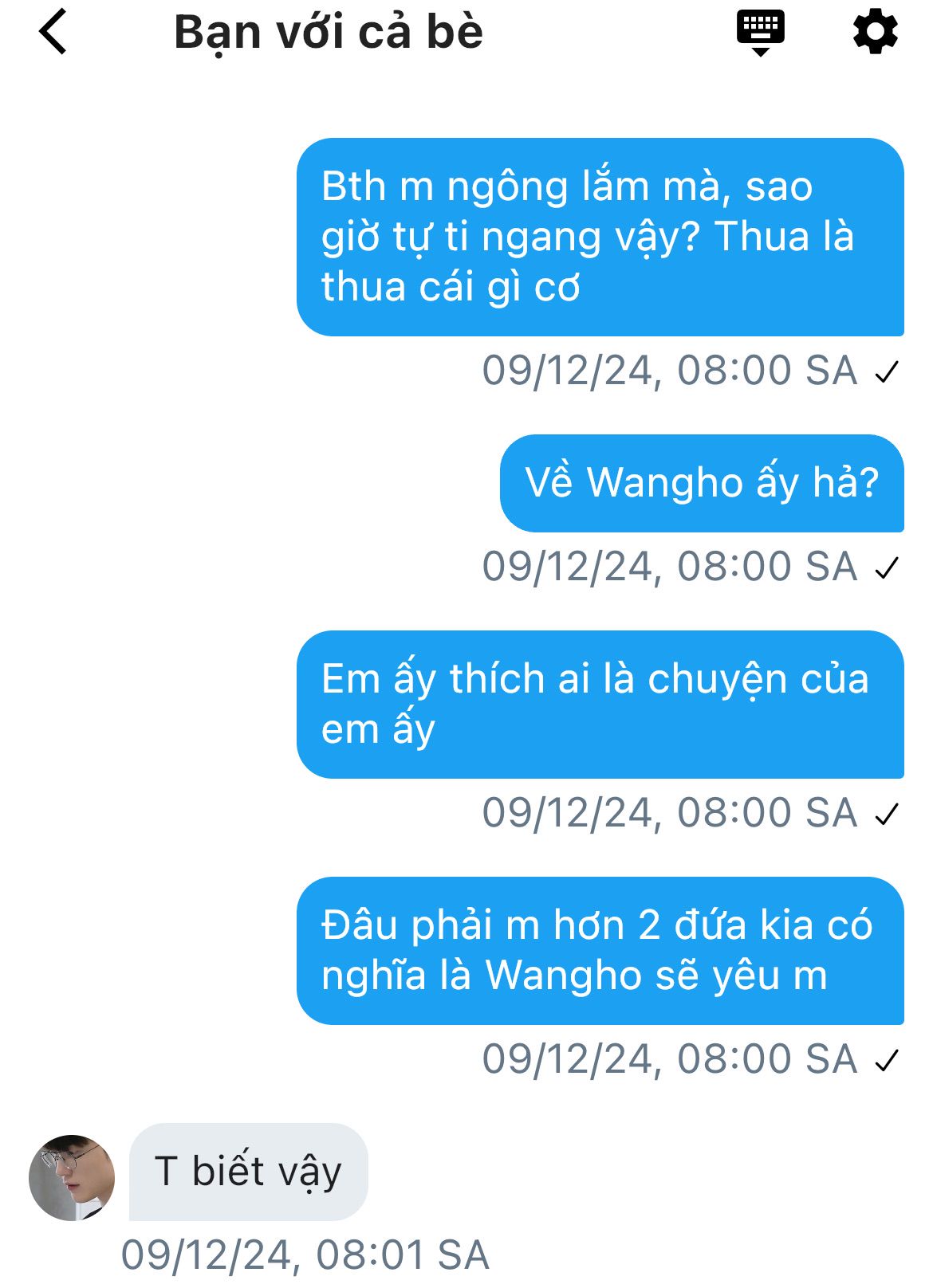
Task: Tap the back arrow icon
Action: [x=53, y=33]
